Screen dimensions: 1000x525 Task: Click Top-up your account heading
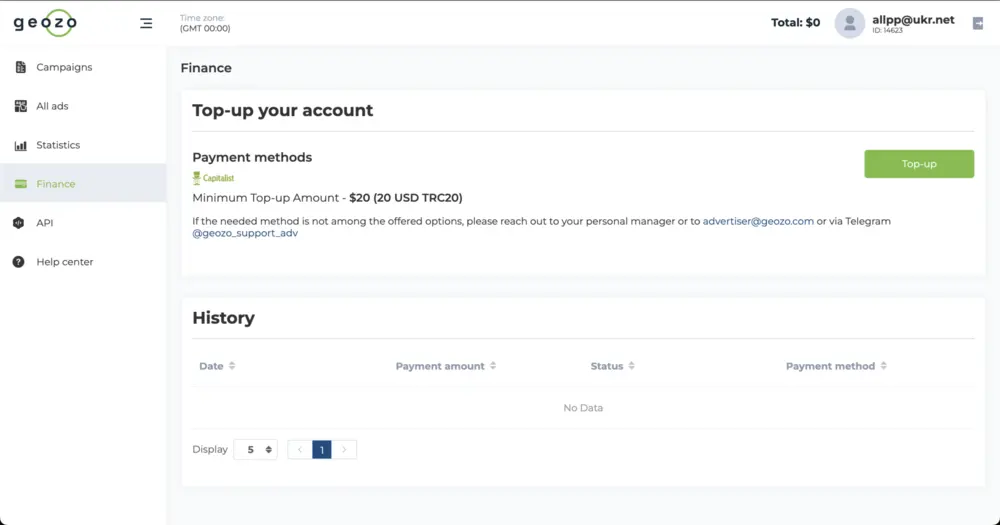tap(283, 110)
